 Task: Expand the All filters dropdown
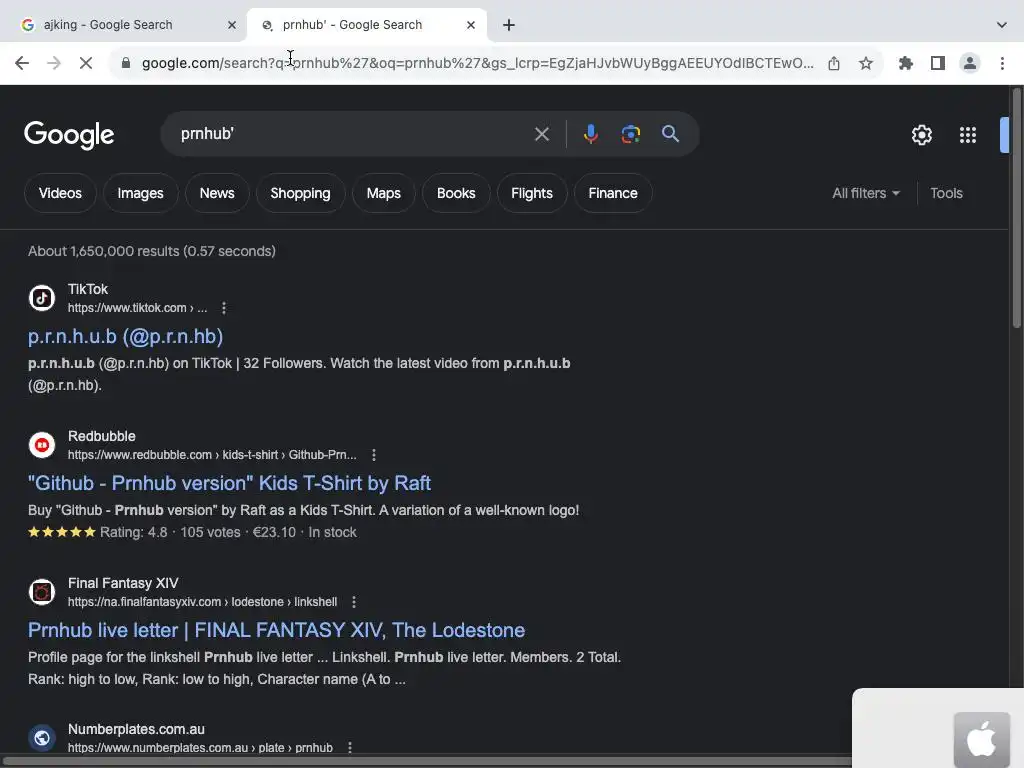[x=865, y=193]
